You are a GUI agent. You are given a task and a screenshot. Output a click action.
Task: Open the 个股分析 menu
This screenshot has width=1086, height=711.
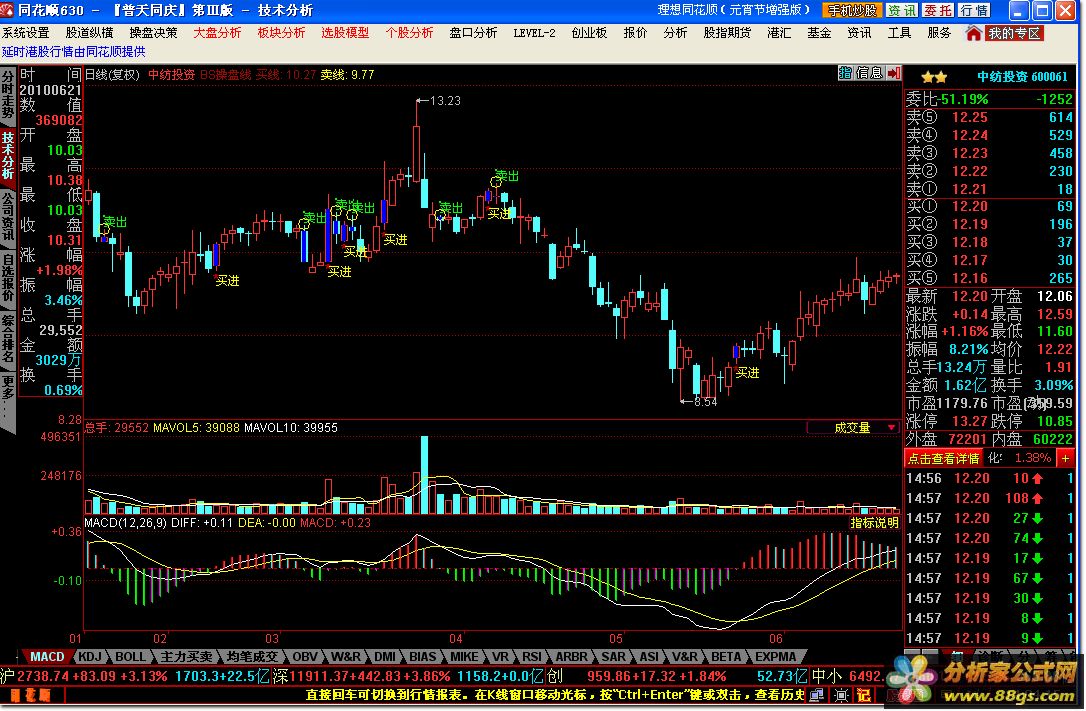[409, 33]
